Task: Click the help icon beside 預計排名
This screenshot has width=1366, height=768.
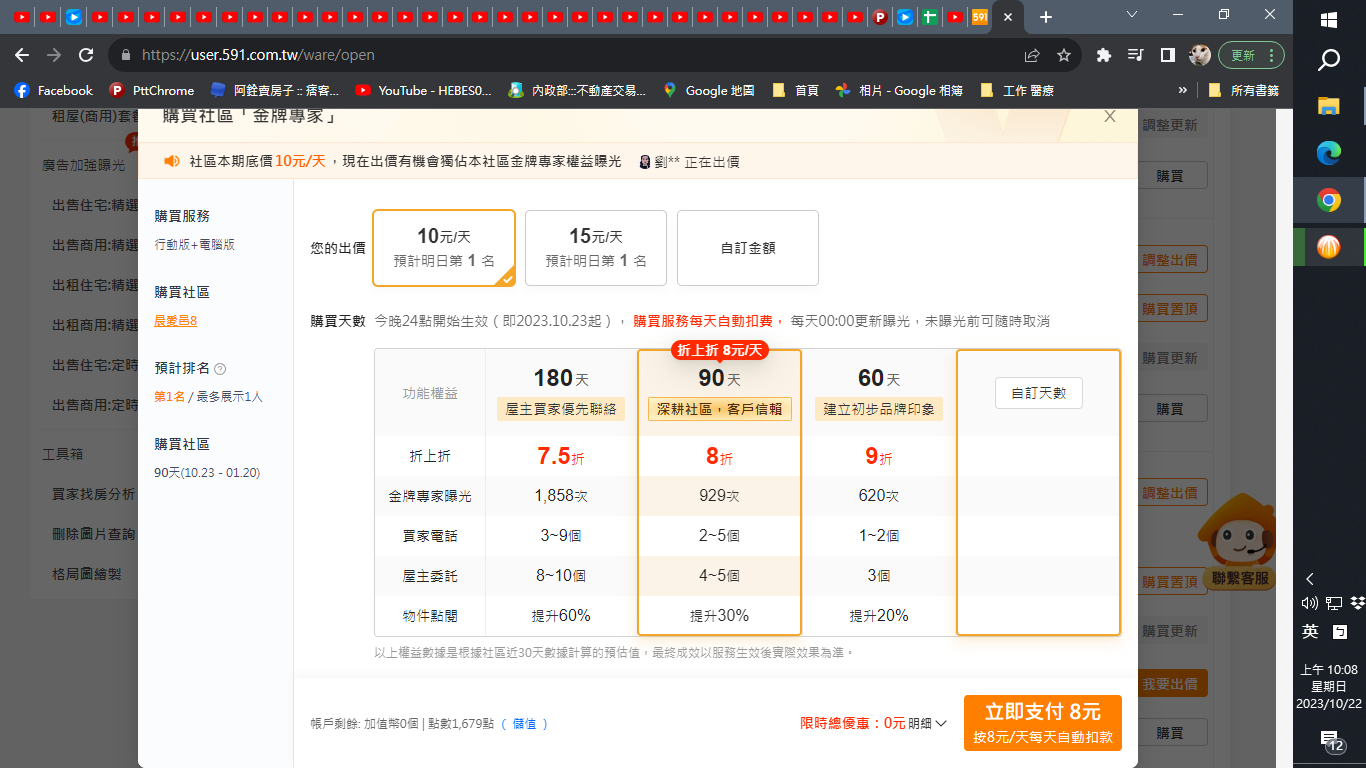Action: tap(220, 369)
